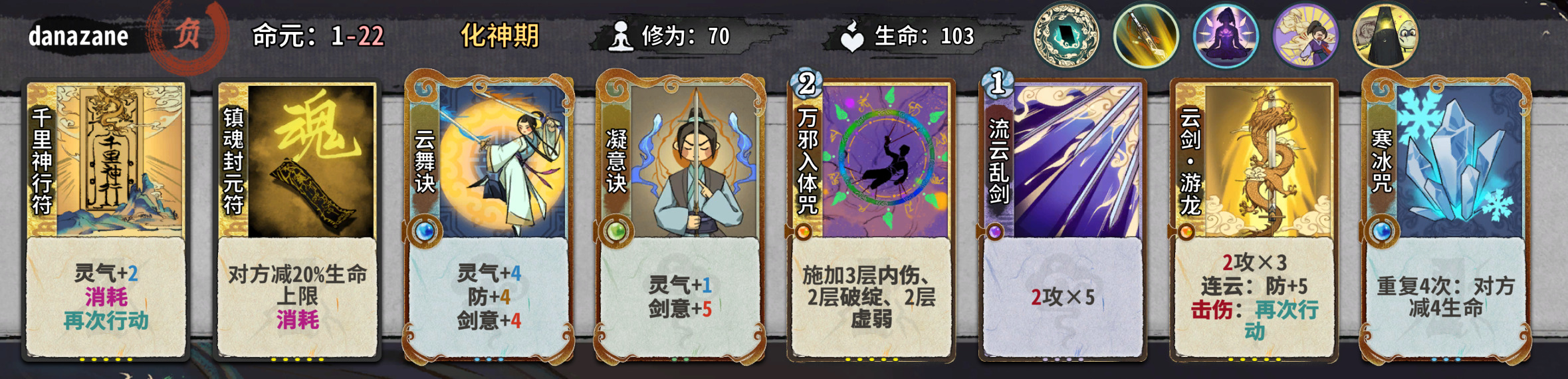Click the green gem on 凝意诀 card
This screenshot has width=1568, height=379.
tap(616, 231)
